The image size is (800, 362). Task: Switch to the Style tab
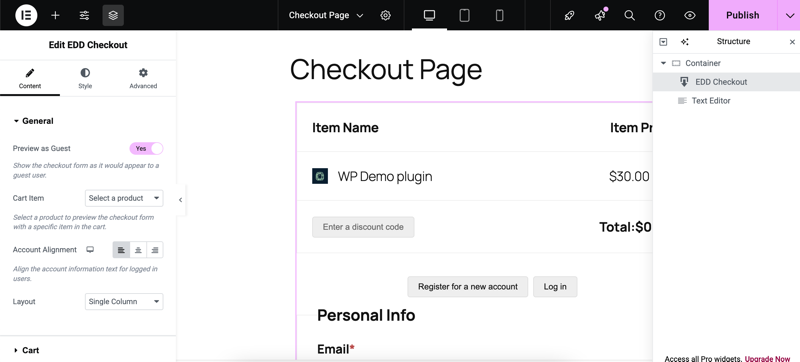point(85,79)
